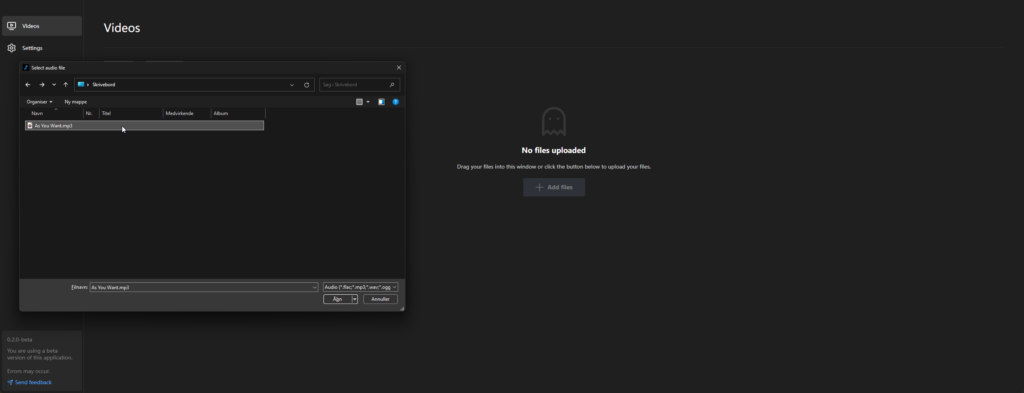Click the dialog's music note title icon

pyautogui.click(x=26, y=68)
